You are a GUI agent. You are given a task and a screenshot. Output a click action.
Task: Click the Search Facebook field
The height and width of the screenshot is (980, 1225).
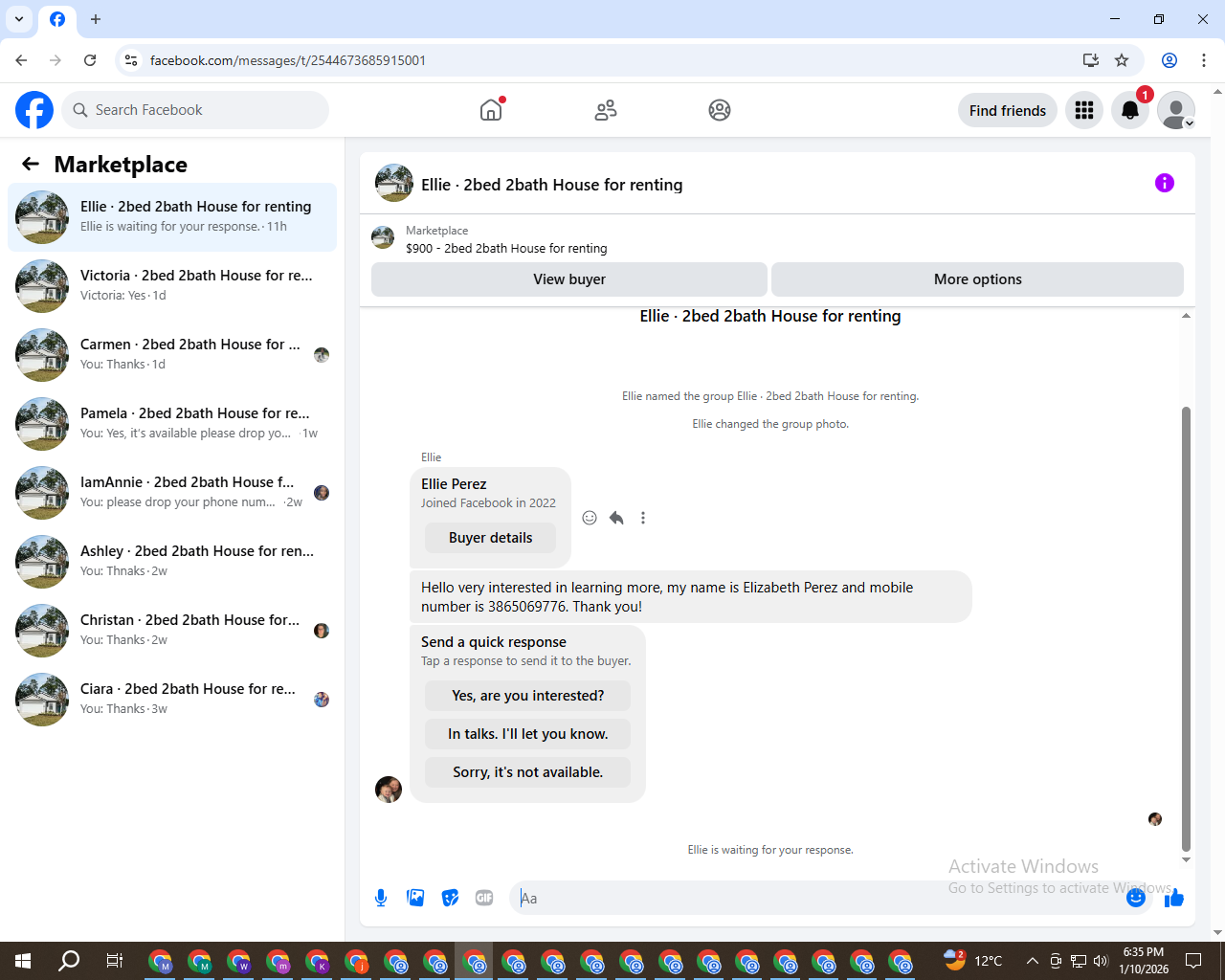pos(195,110)
